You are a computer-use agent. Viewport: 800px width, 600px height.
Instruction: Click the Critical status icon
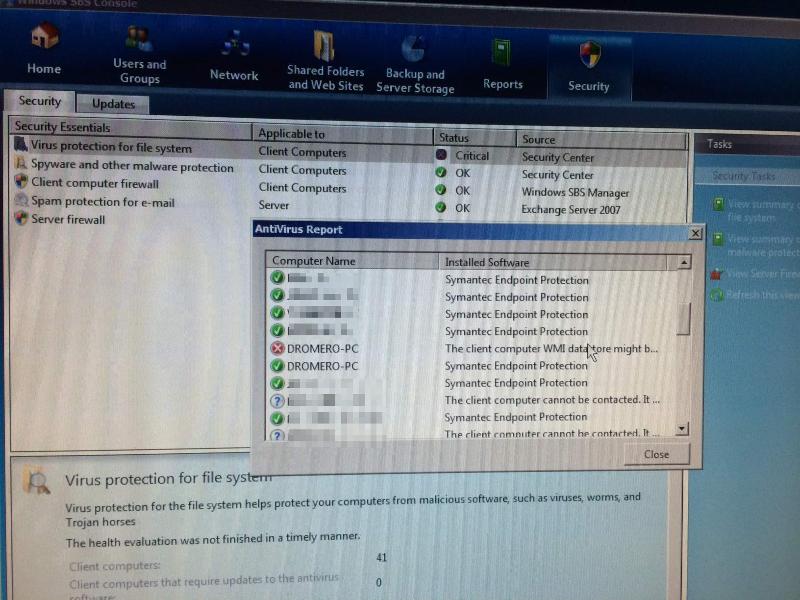click(x=441, y=155)
